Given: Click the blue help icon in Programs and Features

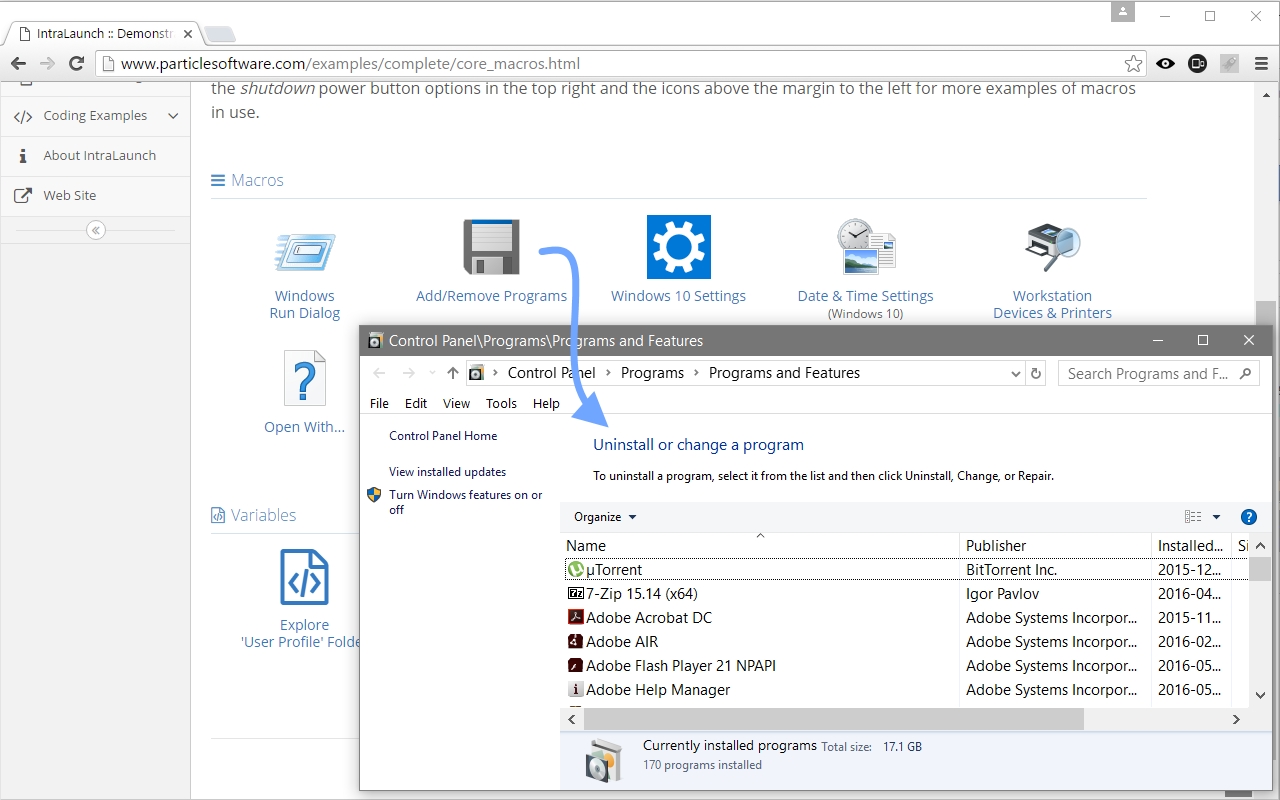Looking at the screenshot, I should point(1248,517).
